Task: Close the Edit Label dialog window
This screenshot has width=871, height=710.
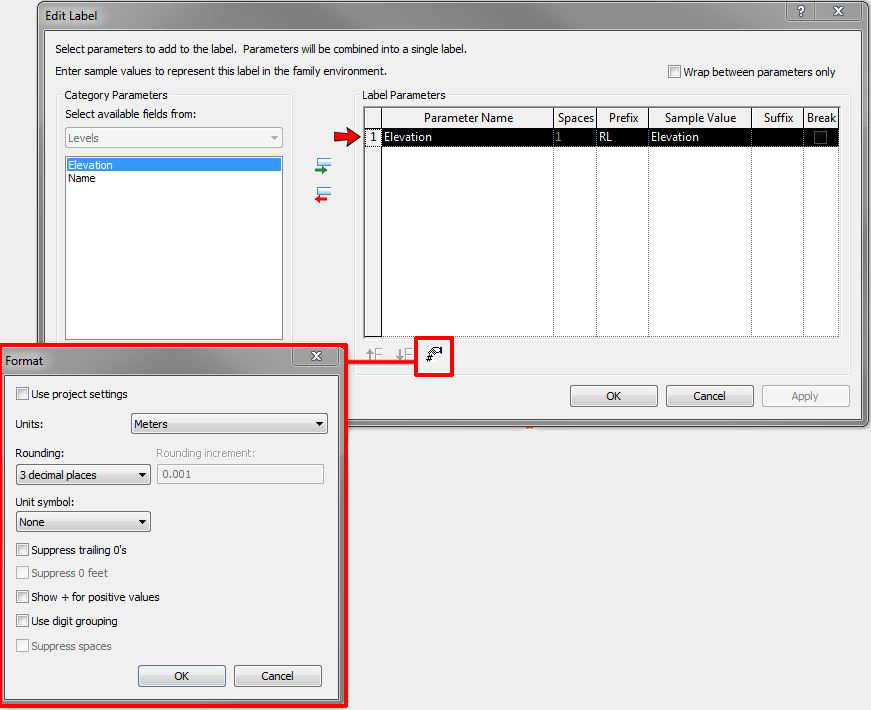Action: 838,11
